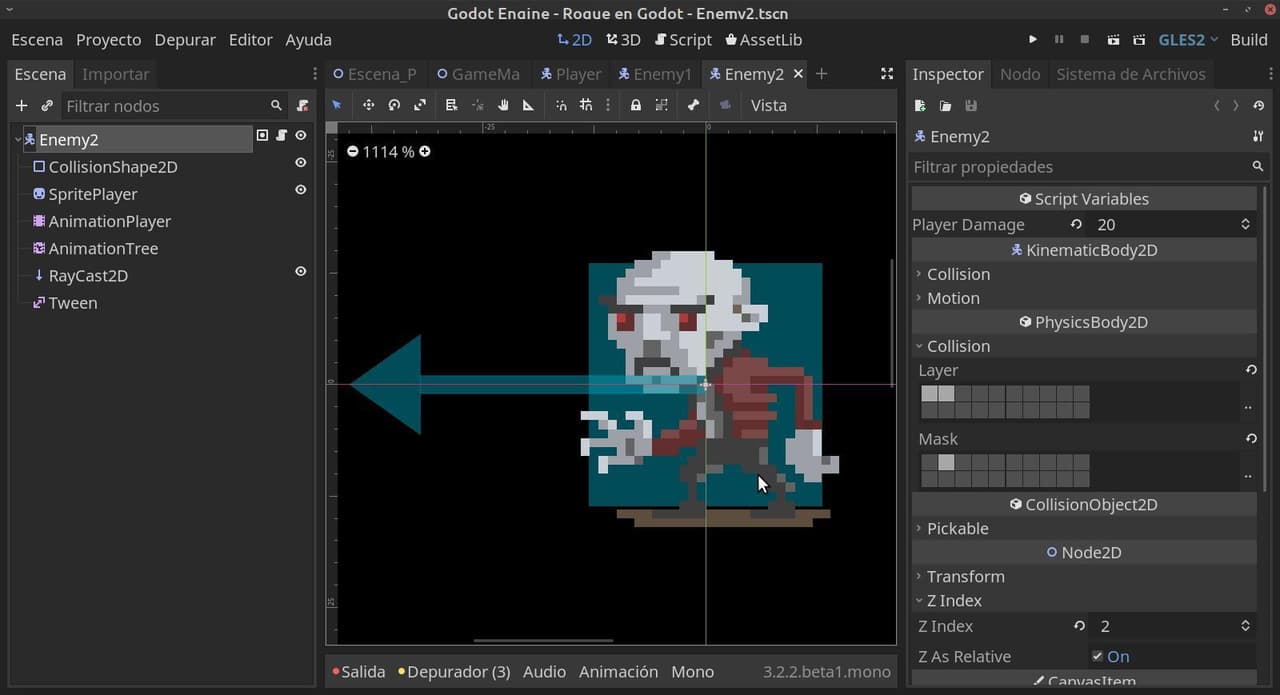The width and height of the screenshot is (1280, 695).
Task: Open the Ayuda menu
Action: 308,40
